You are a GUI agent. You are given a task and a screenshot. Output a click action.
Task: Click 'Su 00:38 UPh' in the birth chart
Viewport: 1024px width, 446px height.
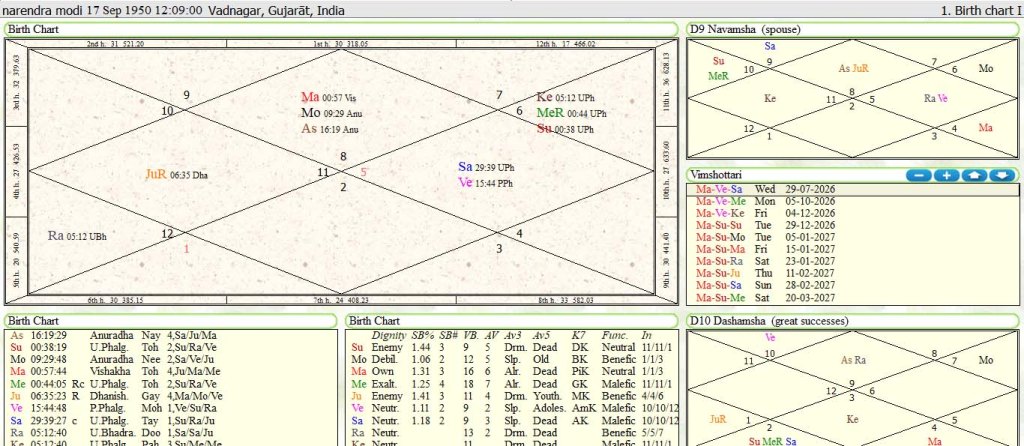[x=565, y=129]
